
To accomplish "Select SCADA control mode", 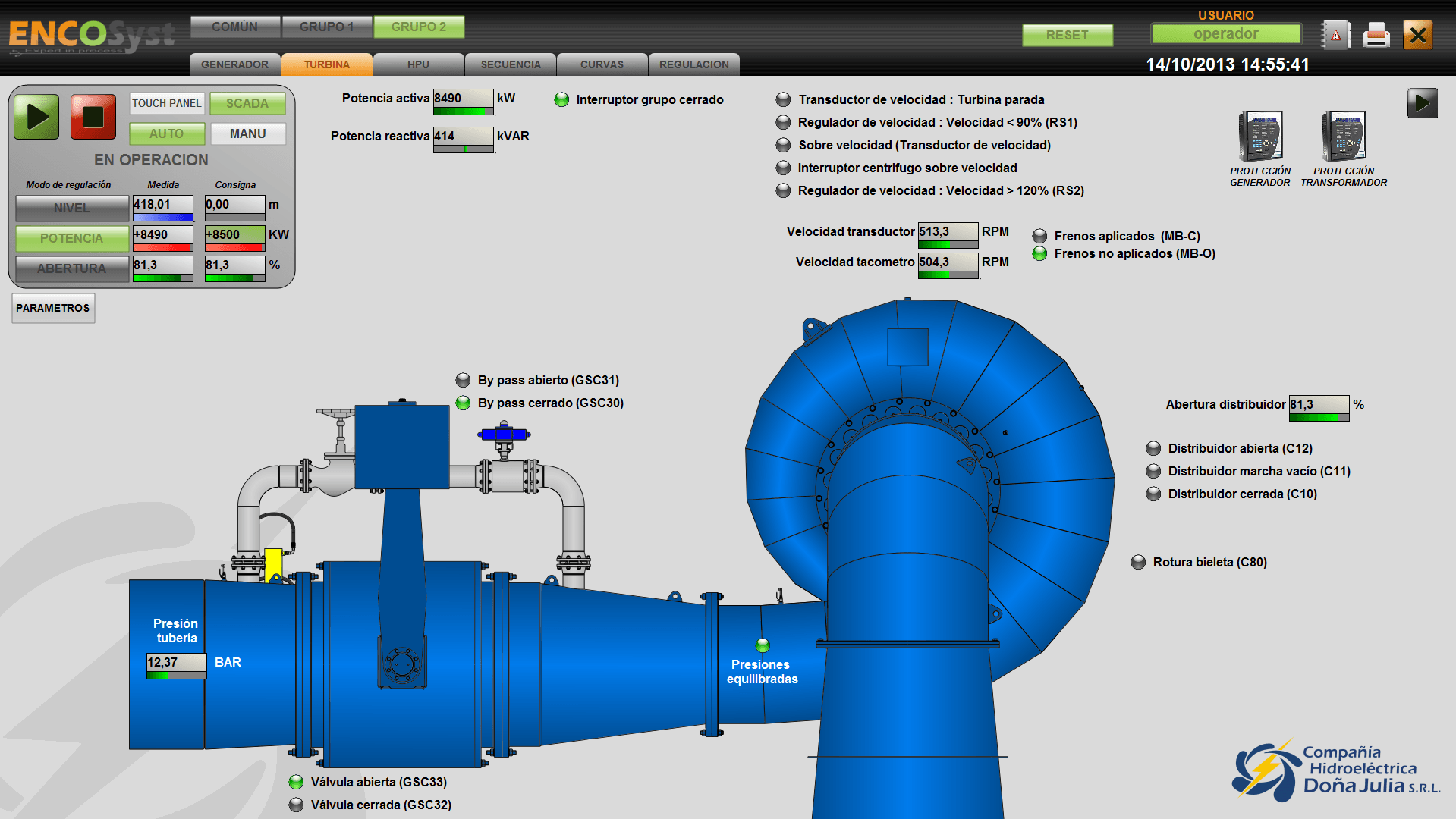I will pos(247,103).
